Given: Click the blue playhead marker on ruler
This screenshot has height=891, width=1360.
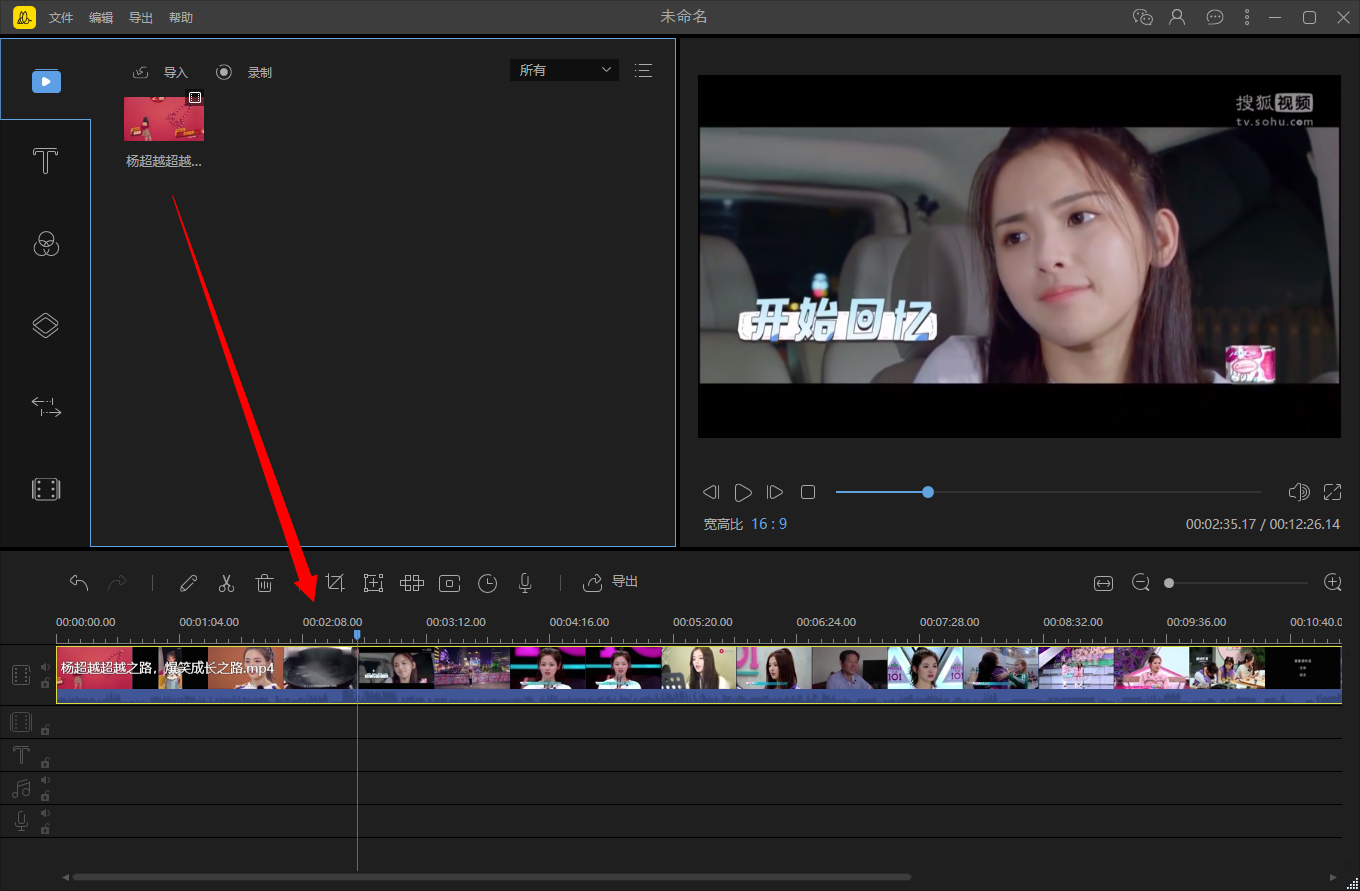Looking at the screenshot, I should pos(357,635).
